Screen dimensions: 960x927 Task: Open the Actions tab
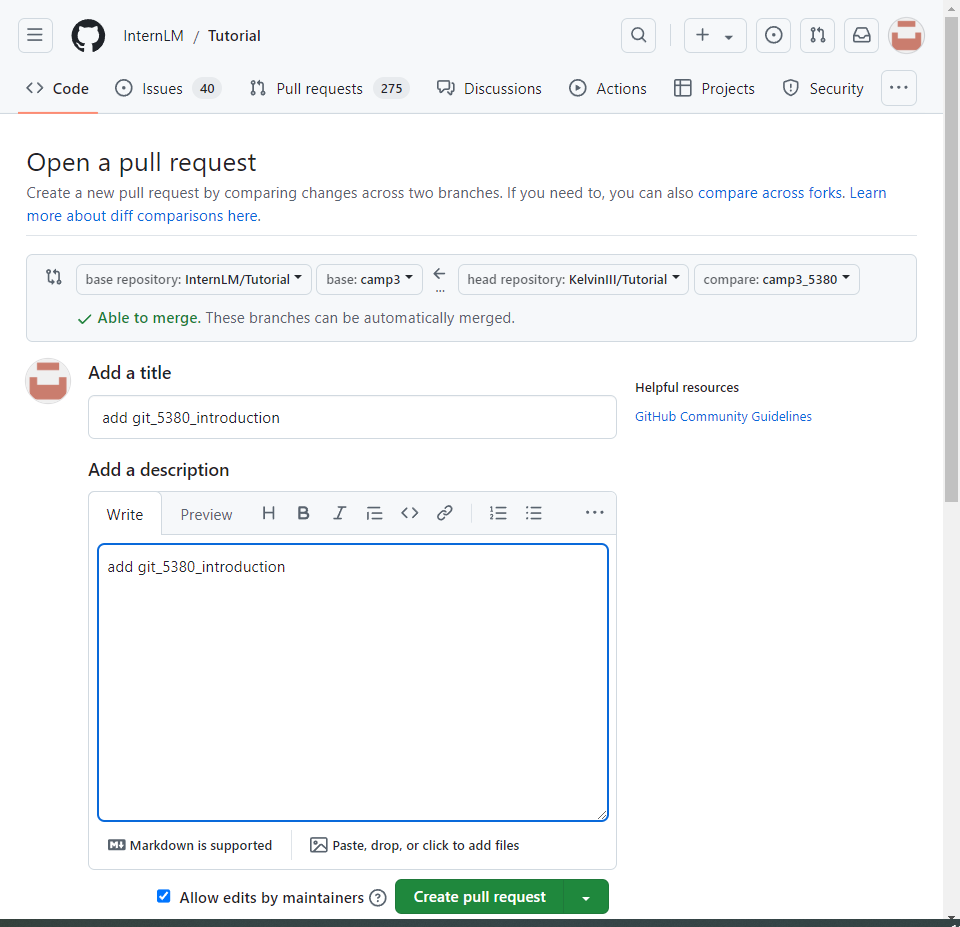[607, 89]
